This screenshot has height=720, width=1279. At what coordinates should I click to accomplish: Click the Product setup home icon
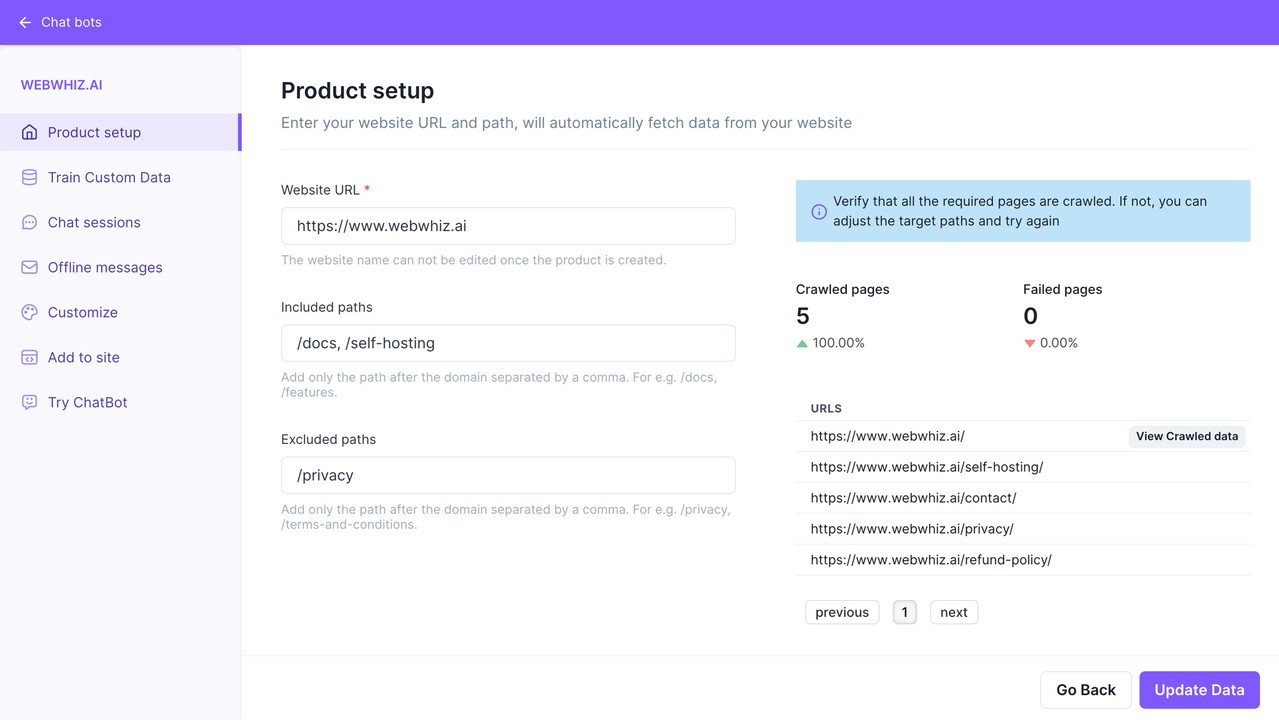[x=29, y=132]
